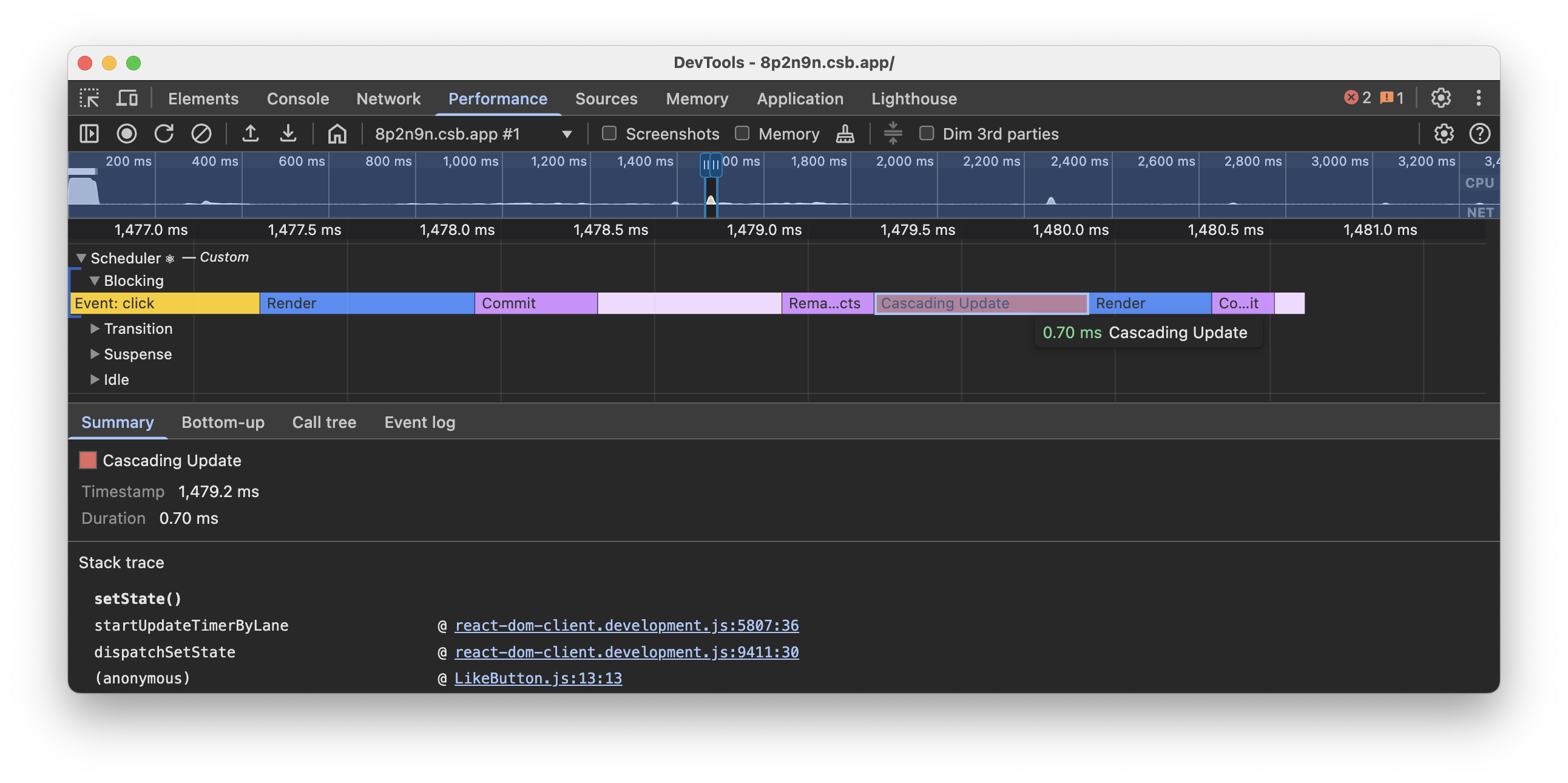Toggle the device toolbar

coord(126,98)
